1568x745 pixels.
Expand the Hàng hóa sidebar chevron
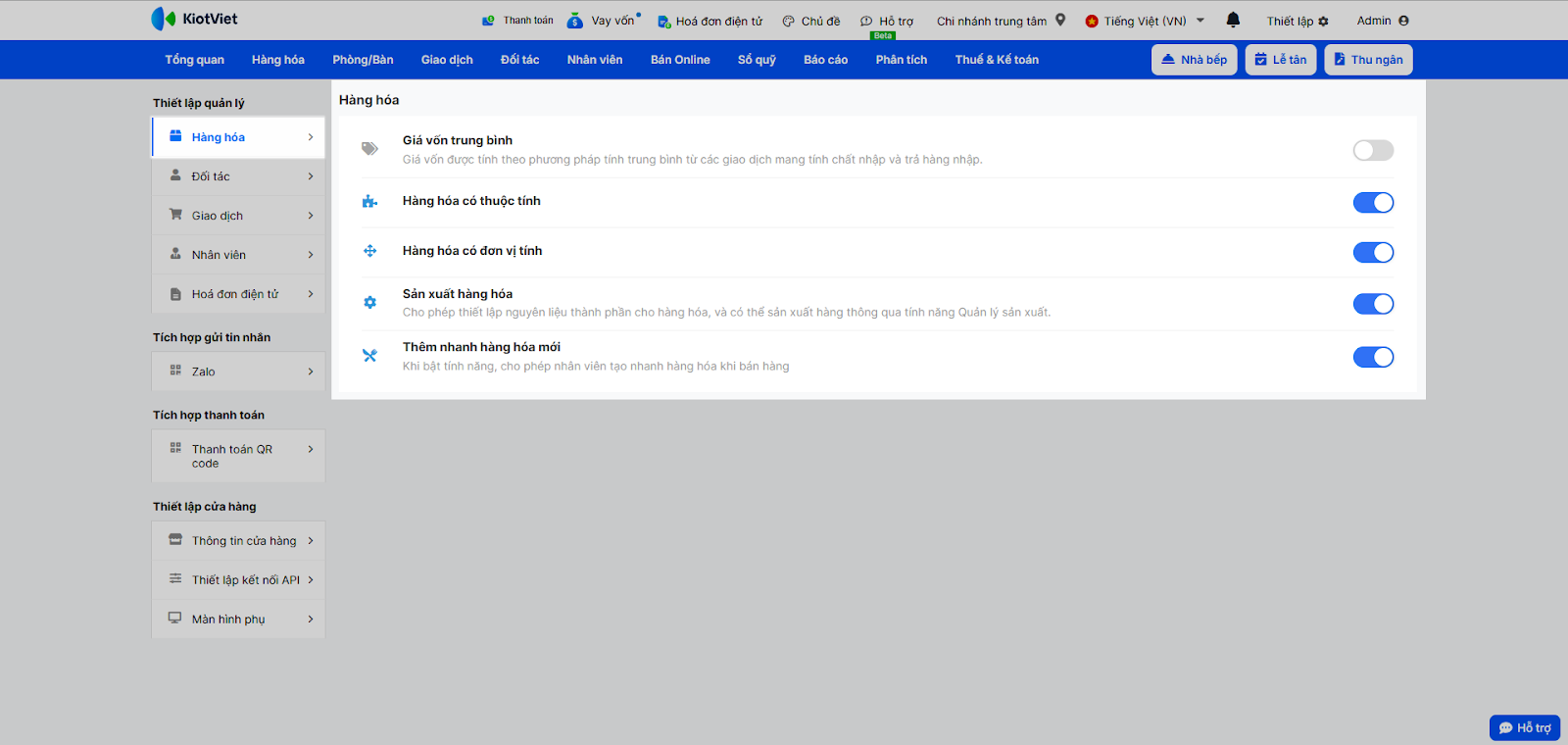pos(311,137)
